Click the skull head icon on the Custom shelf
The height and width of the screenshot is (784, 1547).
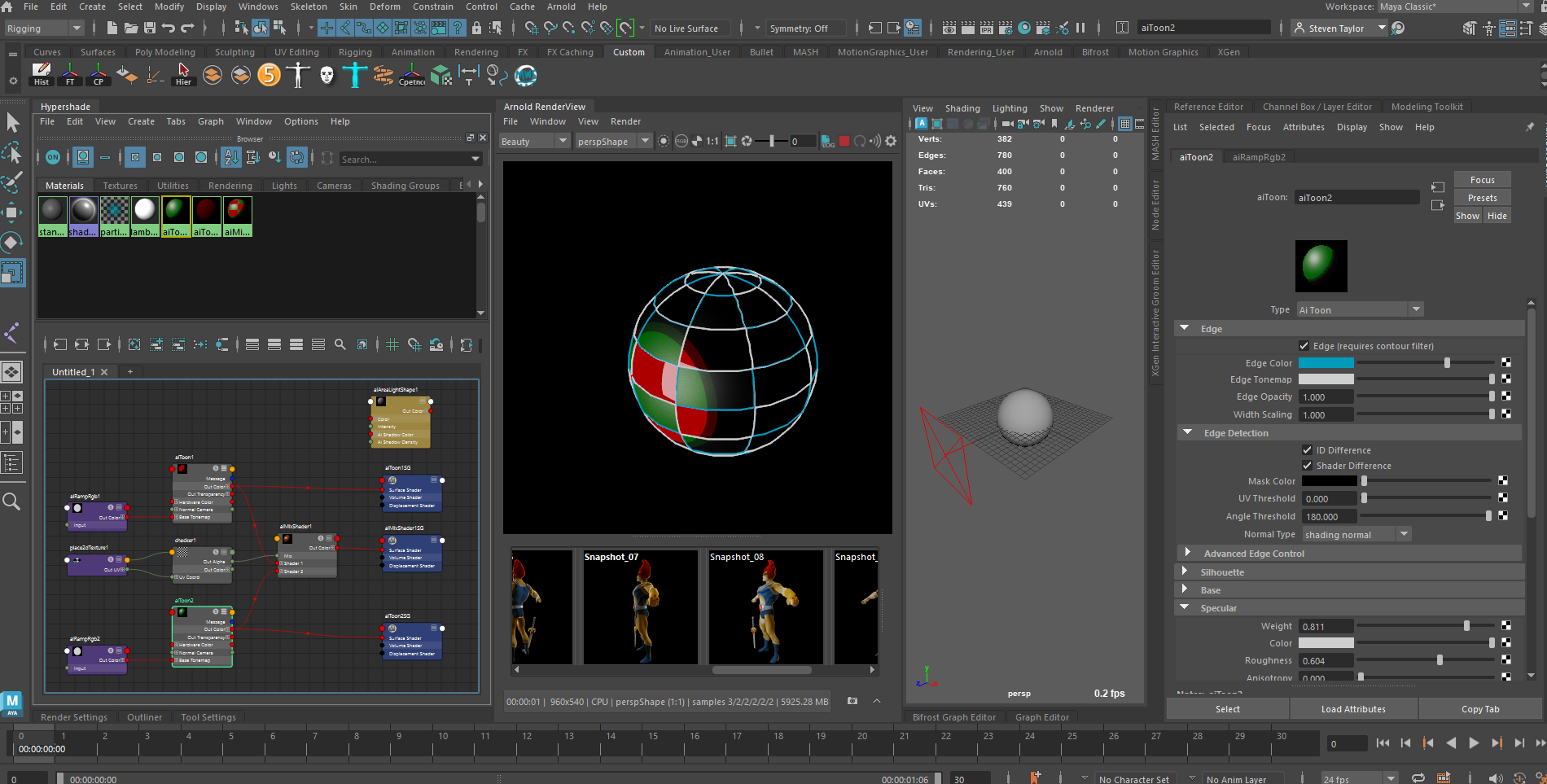pyautogui.click(x=326, y=75)
